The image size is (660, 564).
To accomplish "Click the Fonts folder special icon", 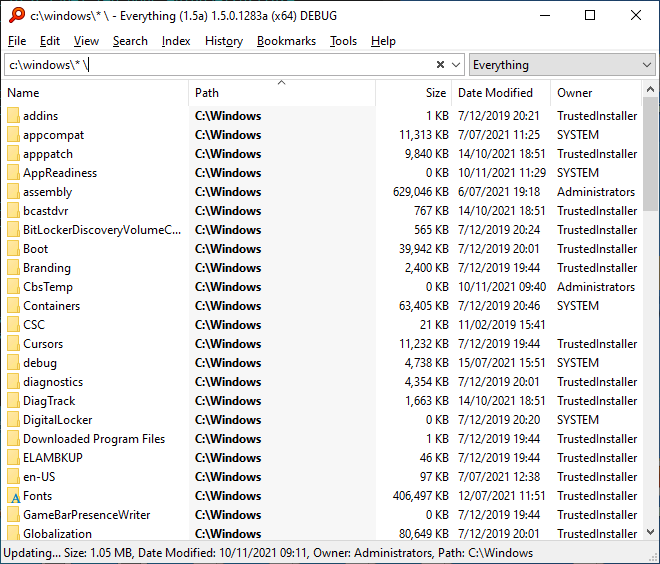I will click(13, 496).
